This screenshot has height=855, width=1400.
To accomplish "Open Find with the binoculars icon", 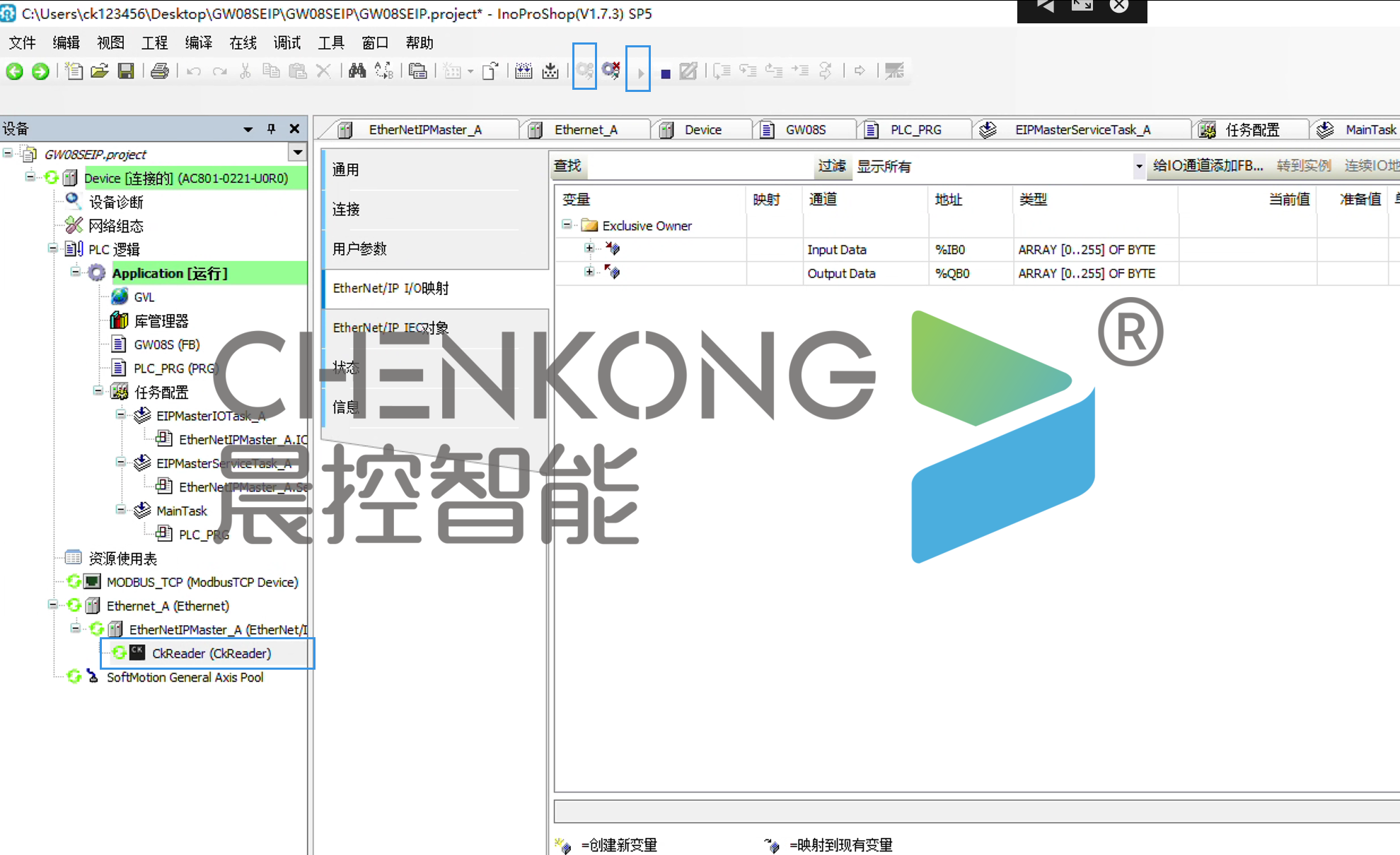I will click(x=357, y=71).
